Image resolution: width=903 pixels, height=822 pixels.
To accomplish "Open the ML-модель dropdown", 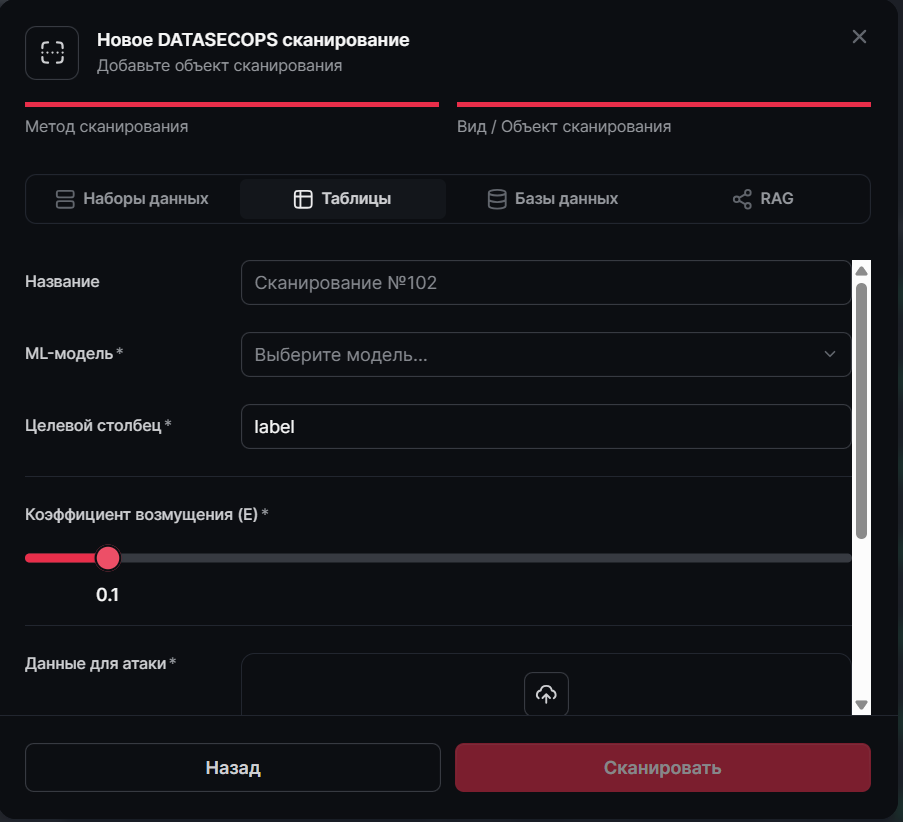I will click(546, 354).
